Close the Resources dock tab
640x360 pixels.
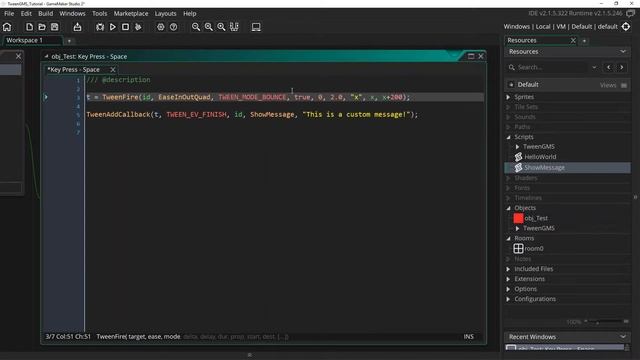pyautogui.click(x=573, y=40)
